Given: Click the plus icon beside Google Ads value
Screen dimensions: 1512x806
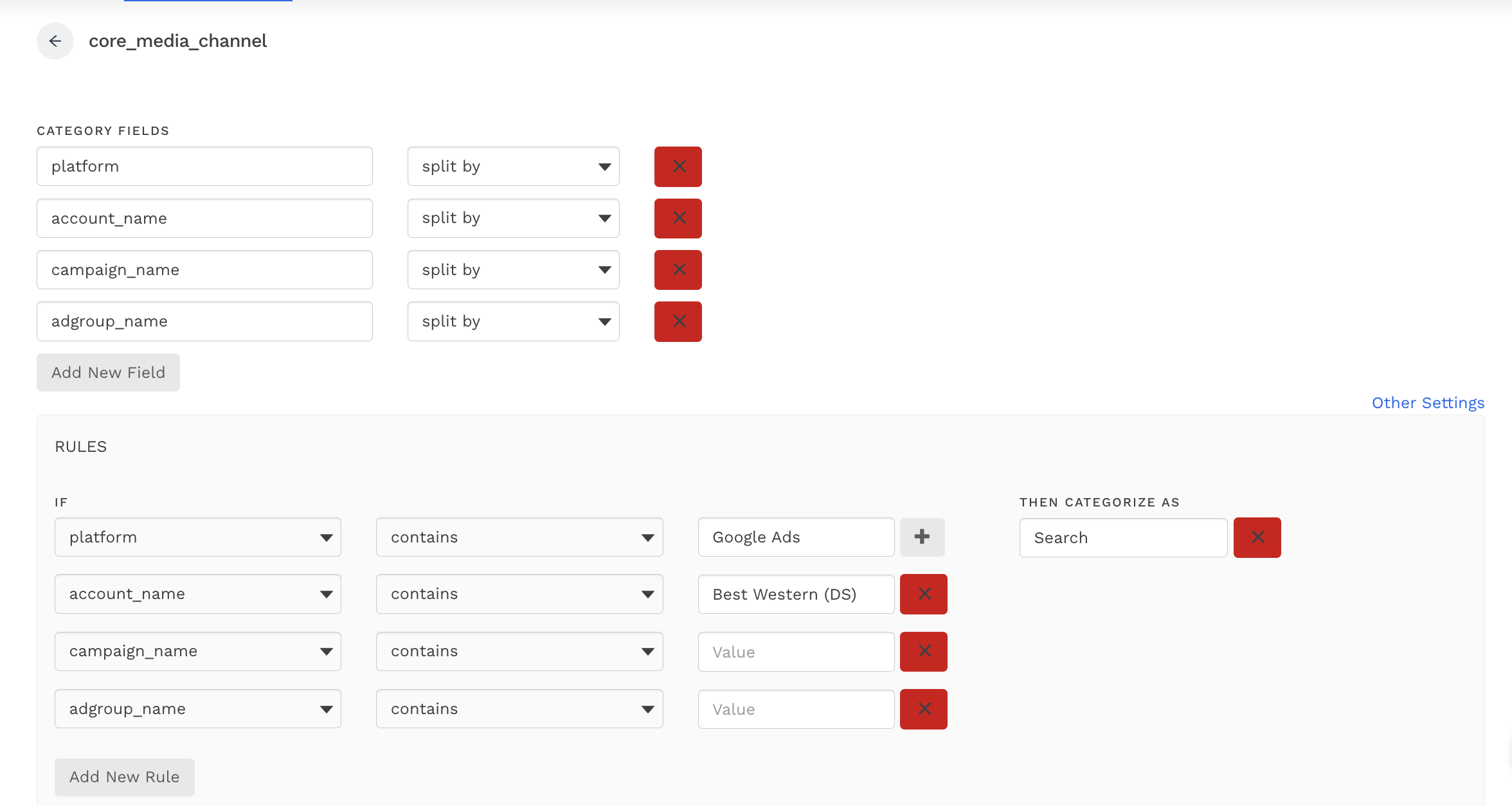Looking at the screenshot, I should tap(922, 537).
